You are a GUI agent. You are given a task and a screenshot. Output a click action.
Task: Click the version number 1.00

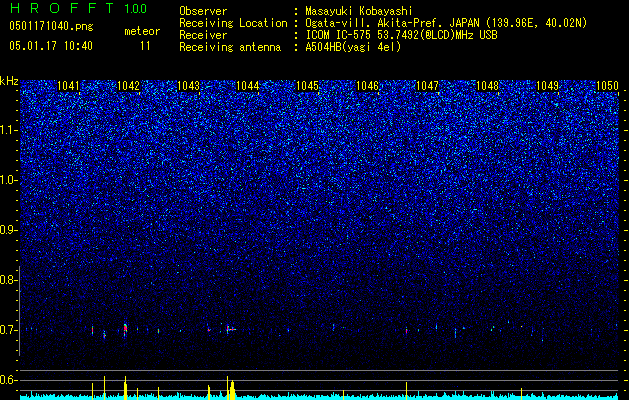coord(135,9)
